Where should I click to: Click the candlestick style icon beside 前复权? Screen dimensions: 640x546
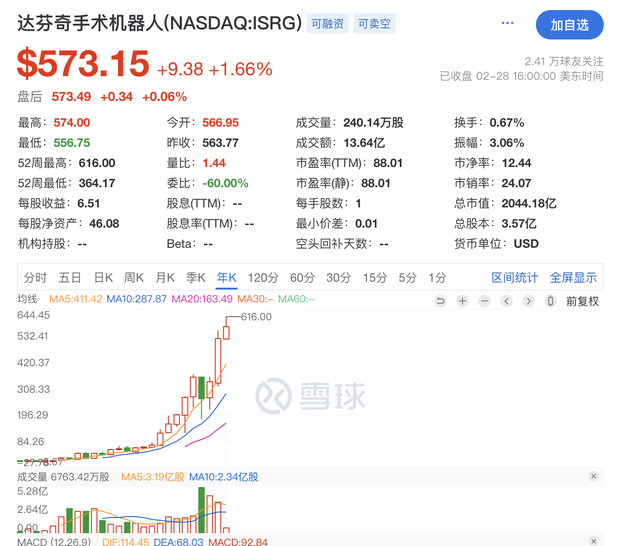click(551, 301)
